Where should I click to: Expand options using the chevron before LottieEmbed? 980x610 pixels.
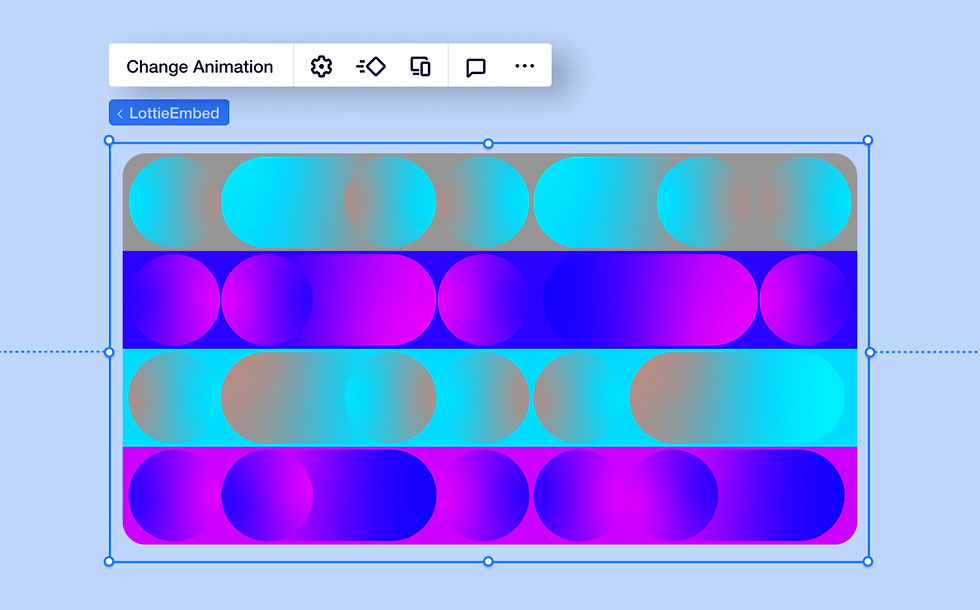click(122, 112)
